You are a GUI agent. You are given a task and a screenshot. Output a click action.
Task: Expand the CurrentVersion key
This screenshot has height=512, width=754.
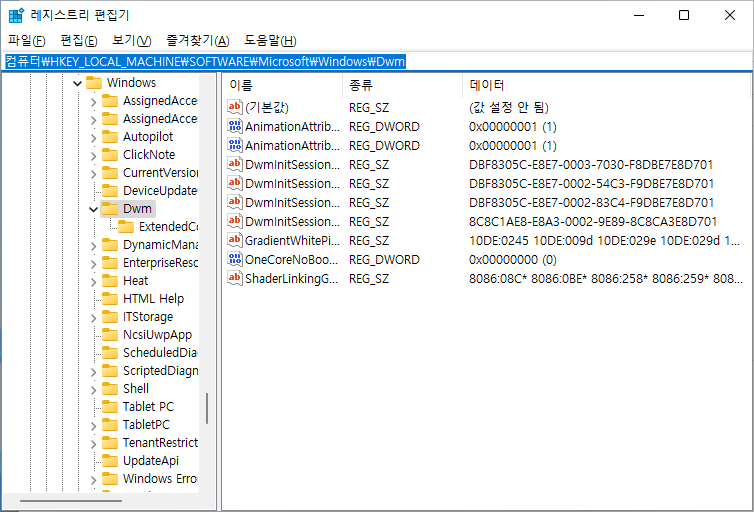tap(93, 174)
